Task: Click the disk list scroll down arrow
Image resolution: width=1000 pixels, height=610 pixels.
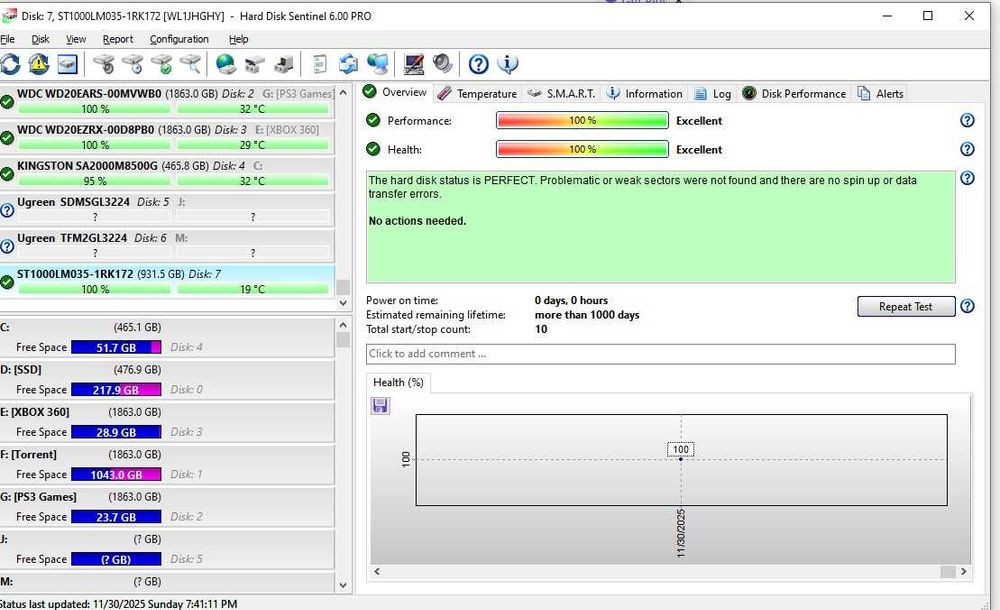Action: [x=343, y=302]
